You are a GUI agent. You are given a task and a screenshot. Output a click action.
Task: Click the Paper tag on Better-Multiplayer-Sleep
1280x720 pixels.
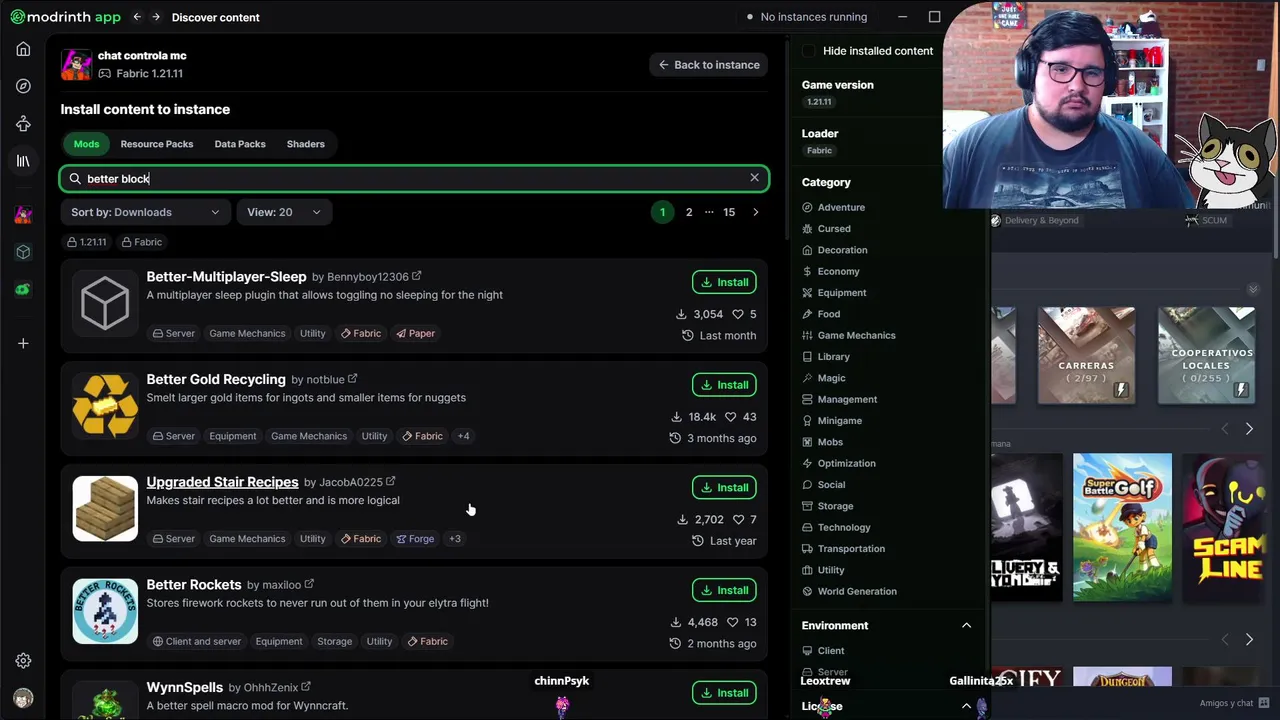point(415,333)
